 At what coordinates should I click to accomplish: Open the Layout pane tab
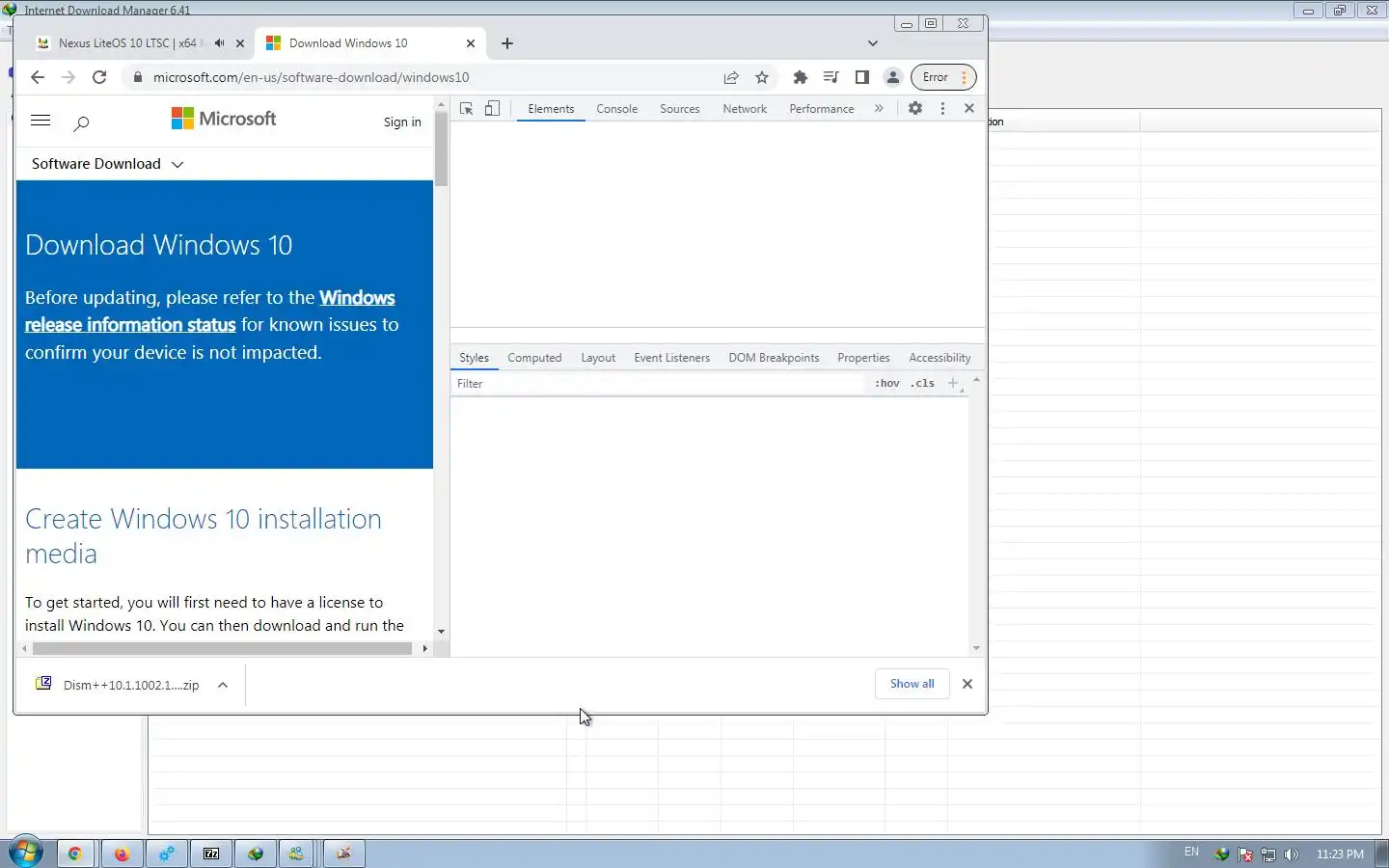(x=598, y=358)
